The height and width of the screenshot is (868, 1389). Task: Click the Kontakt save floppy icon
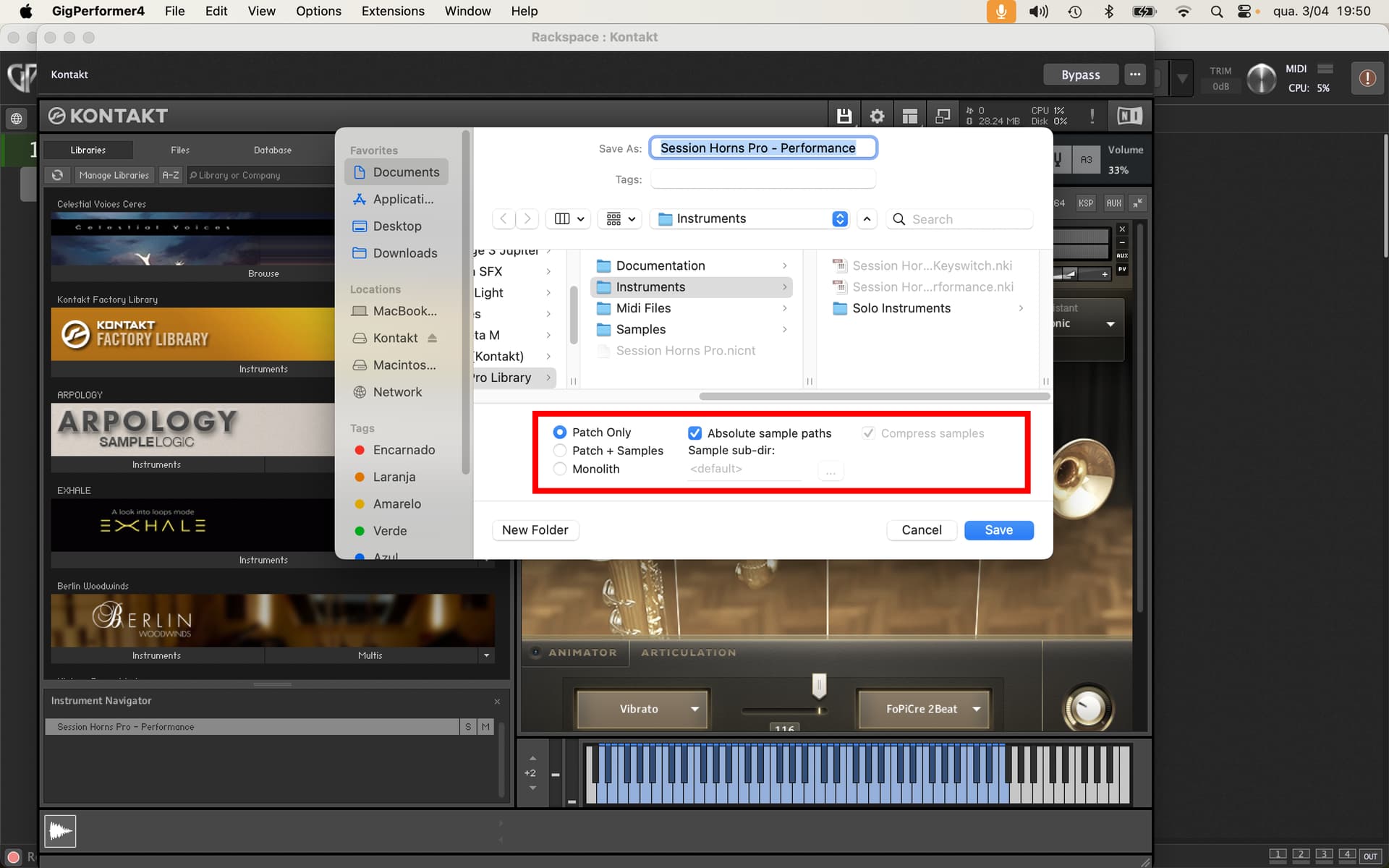pos(844,116)
